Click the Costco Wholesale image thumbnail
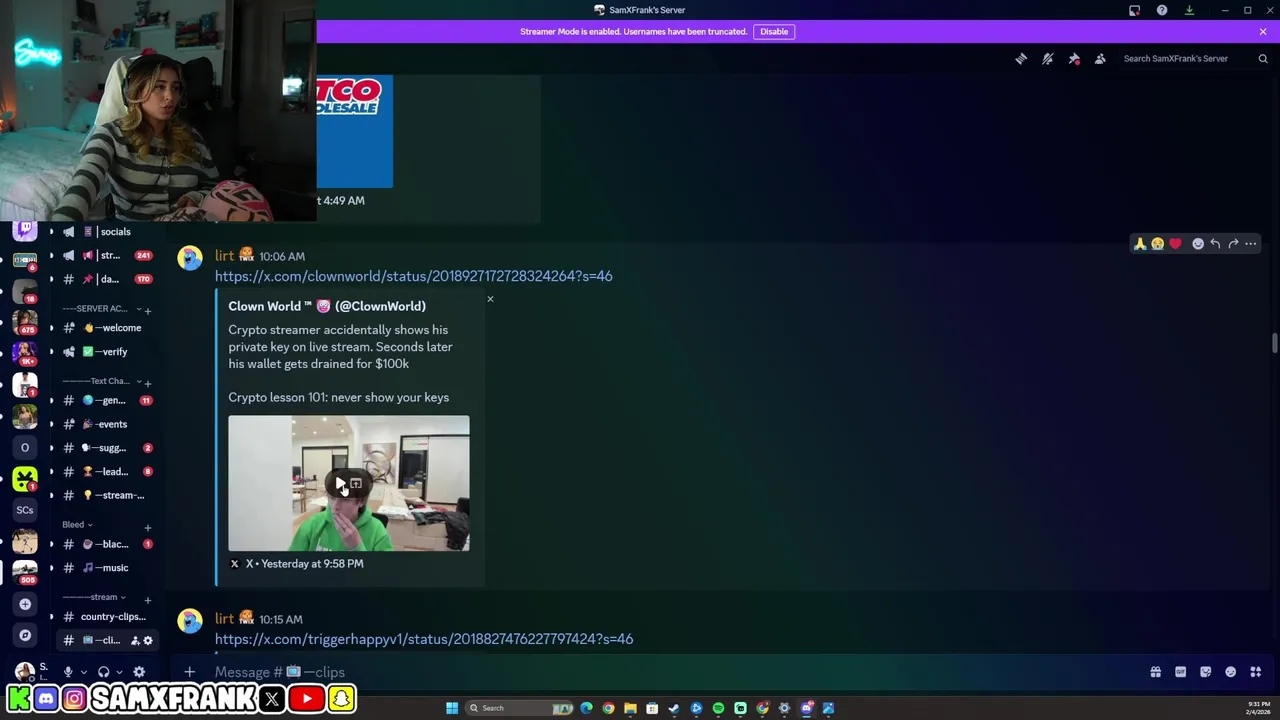The width and height of the screenshot is (1280, 720). point(355,131)
